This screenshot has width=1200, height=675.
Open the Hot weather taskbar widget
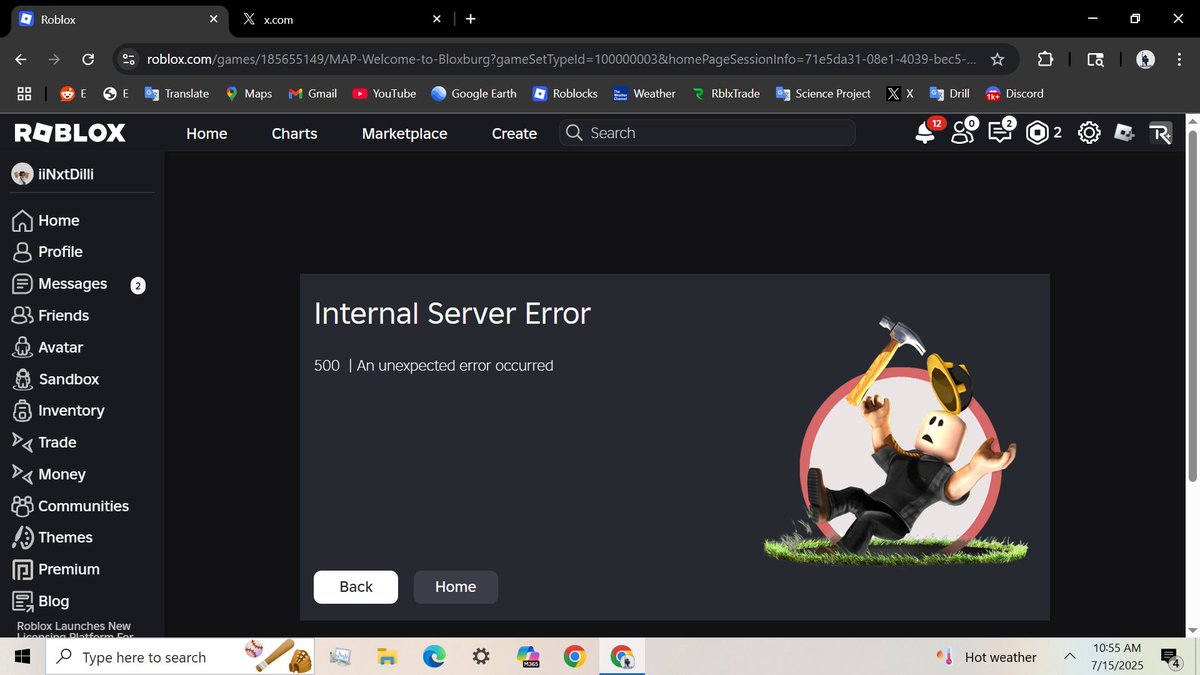[x=986, y=657]
